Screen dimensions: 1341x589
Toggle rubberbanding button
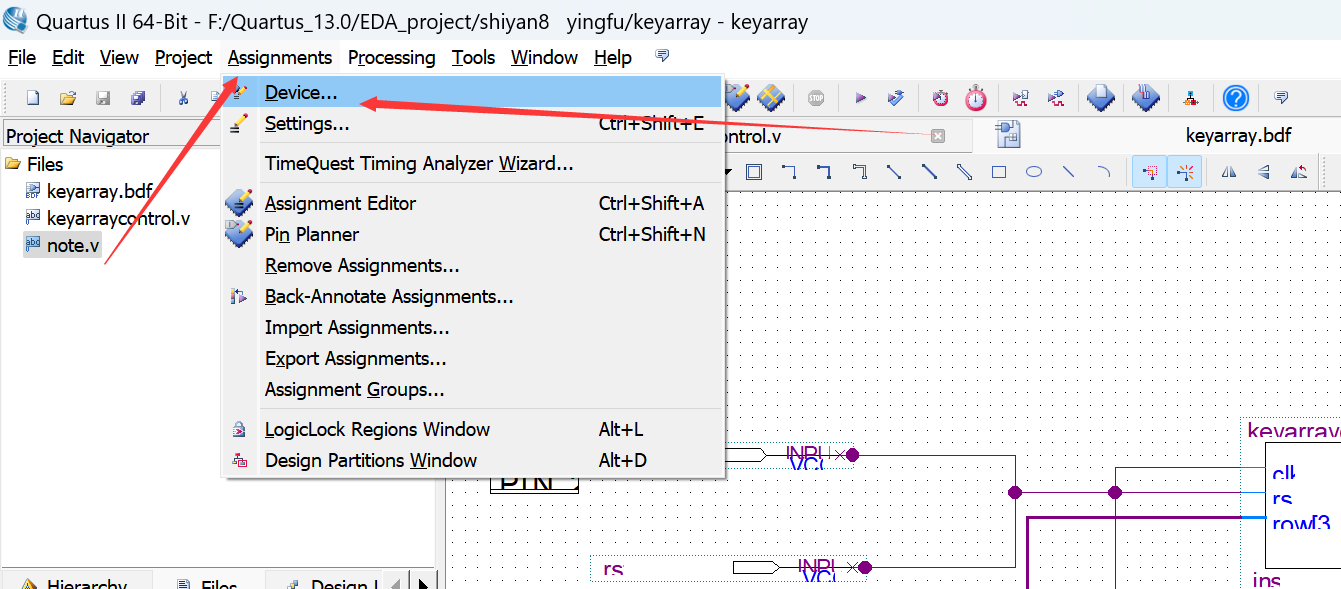click(x=1185, y=172)
